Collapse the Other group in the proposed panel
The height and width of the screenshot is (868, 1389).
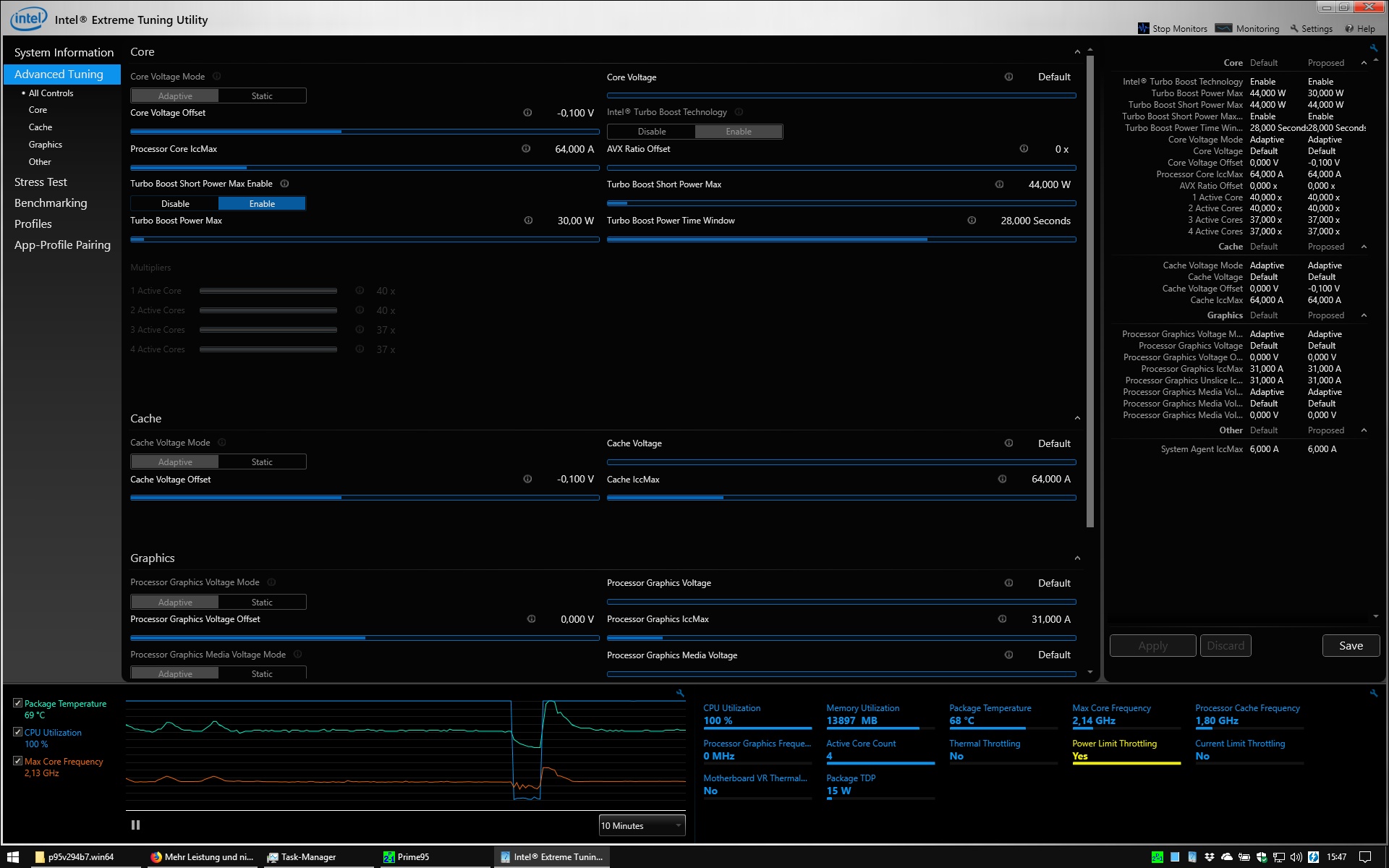[1364, 430]
